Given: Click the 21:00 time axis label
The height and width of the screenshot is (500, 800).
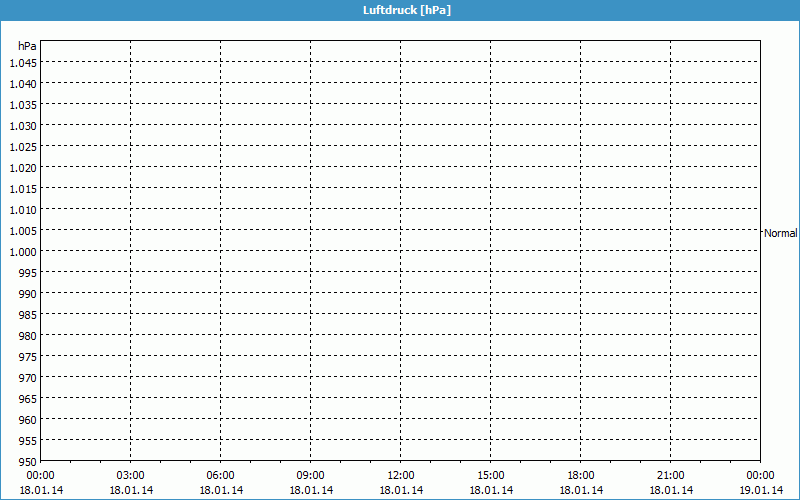Looking at the screenshot, I should coord(671,475).
